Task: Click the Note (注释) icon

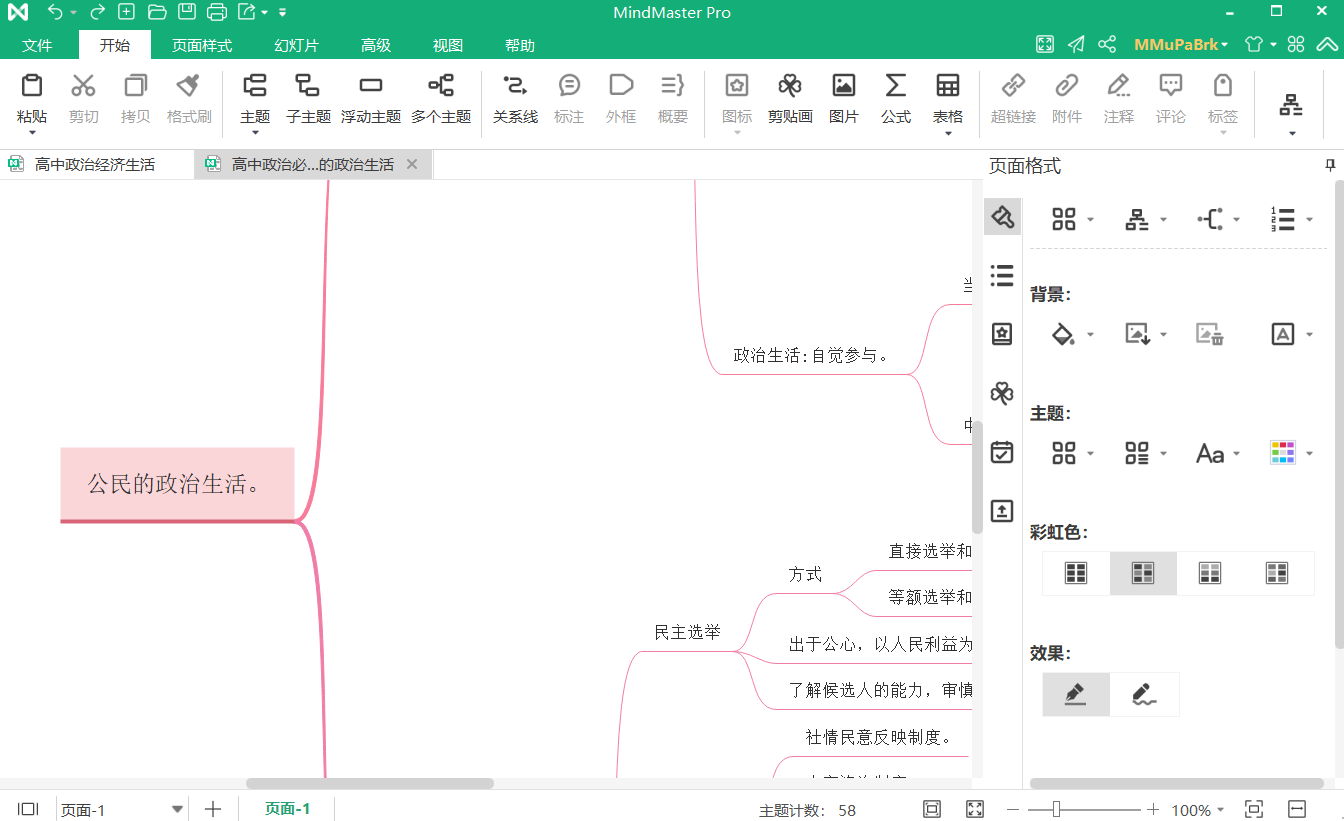Action: coord(1119,86)
